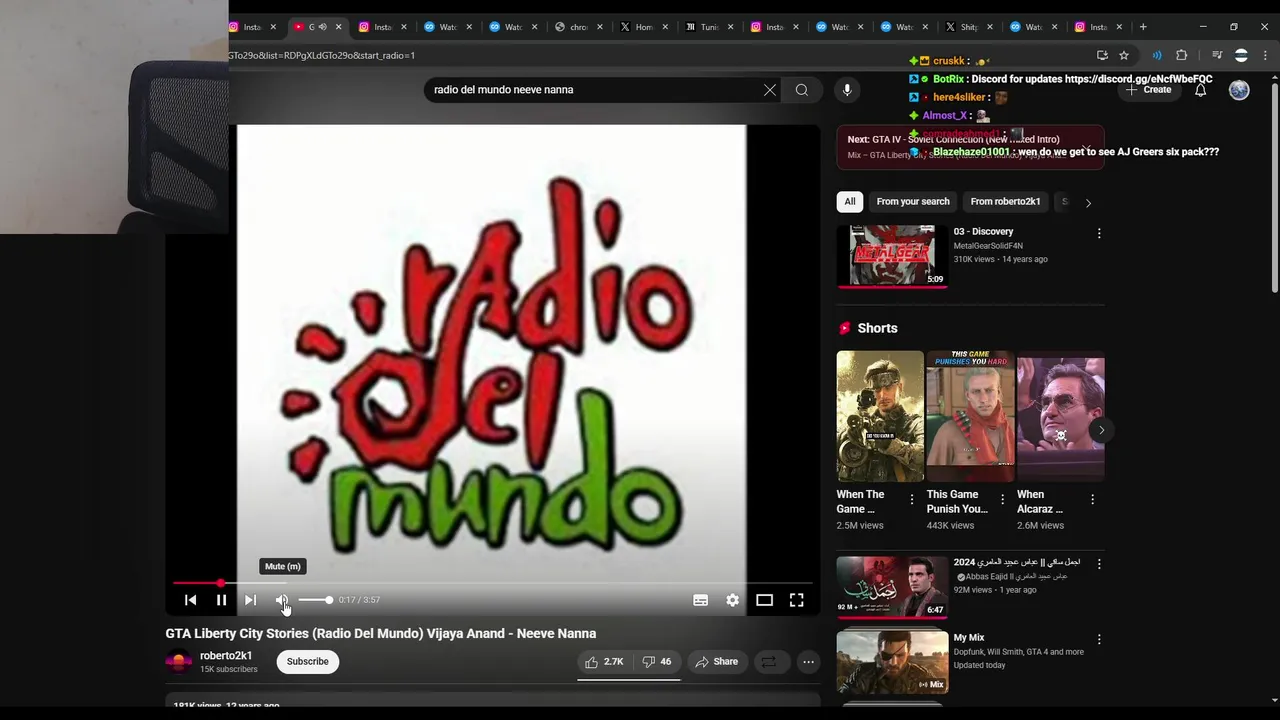
Task: Click the media control icon in toolbar
Action: 1217,56
